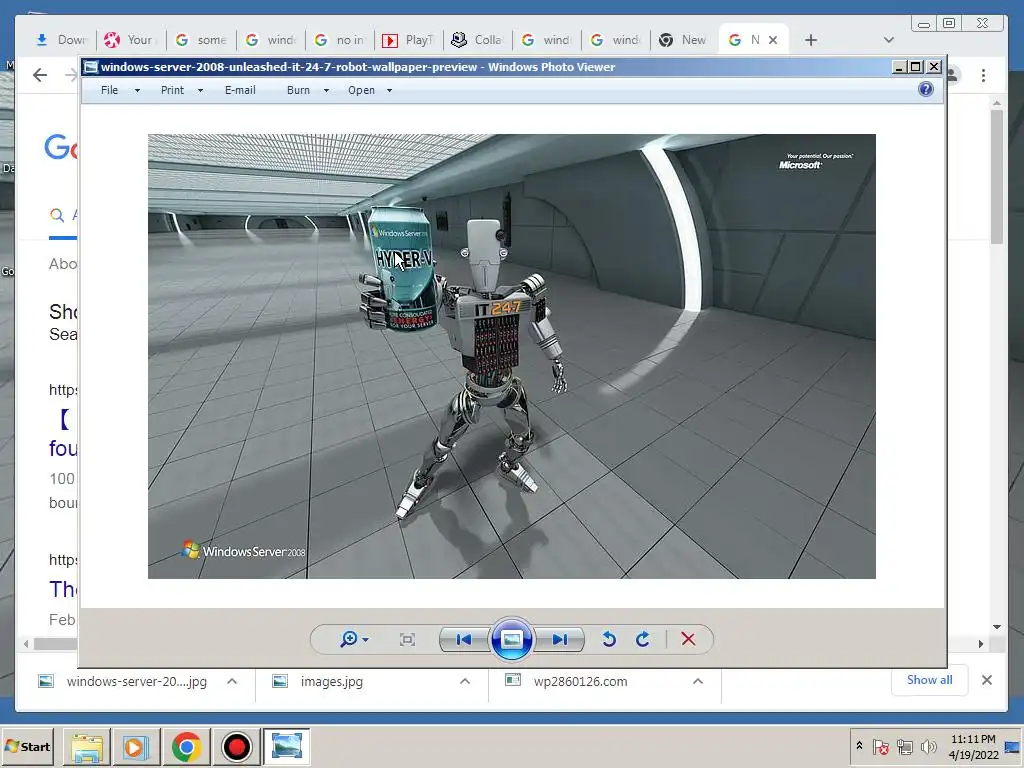Open Chrome three-dot menu
Image resolution: width=1024 pixels, height=768 pixels.
point(983,75)
